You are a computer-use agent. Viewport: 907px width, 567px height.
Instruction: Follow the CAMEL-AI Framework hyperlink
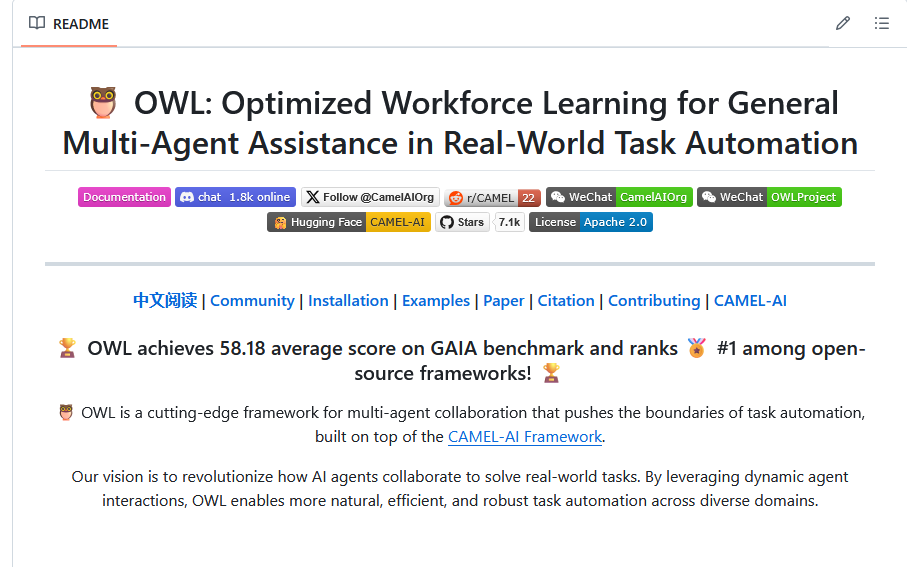(x=525, y=436)
